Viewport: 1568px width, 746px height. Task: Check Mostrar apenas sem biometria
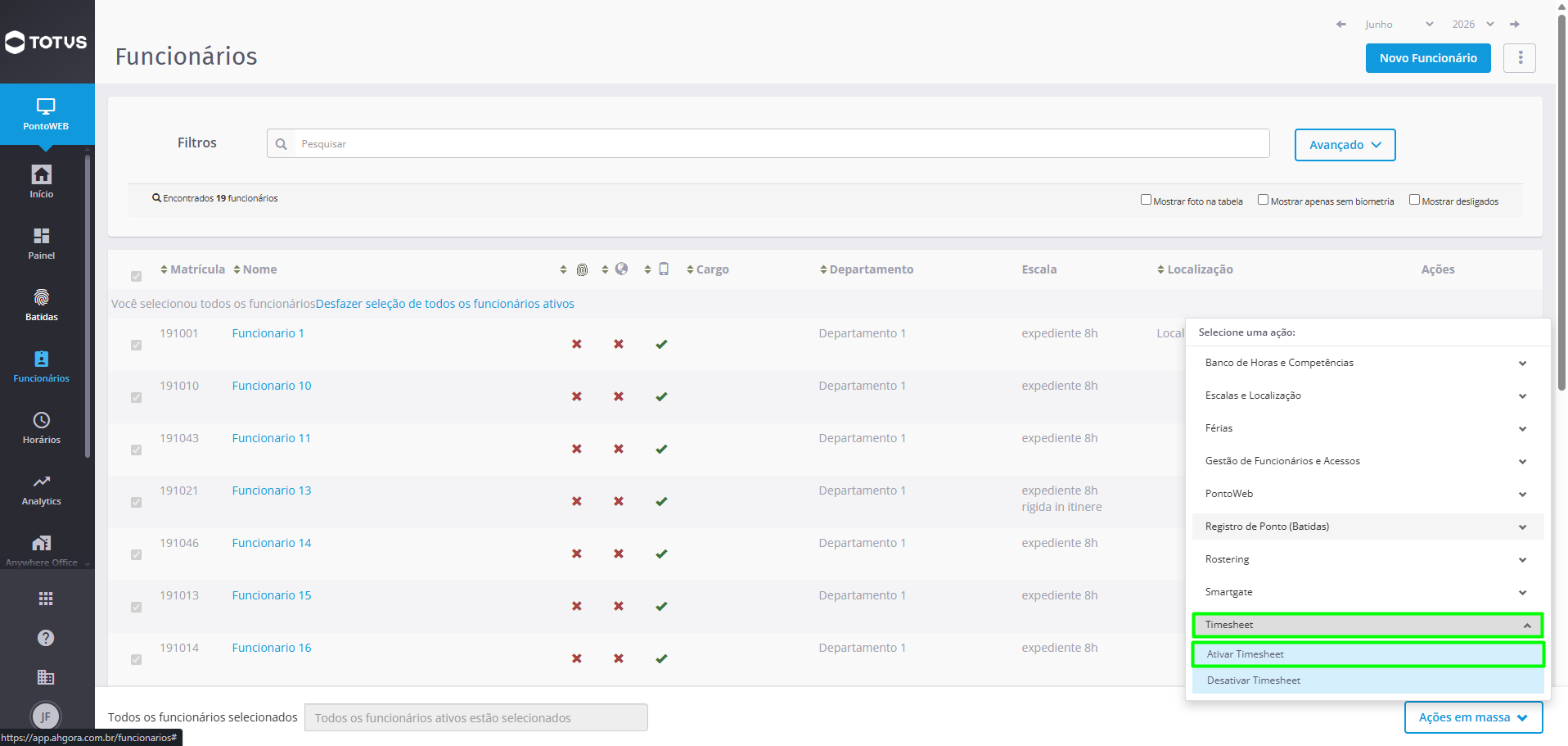pyautogui.click(x=1263, y=200)
